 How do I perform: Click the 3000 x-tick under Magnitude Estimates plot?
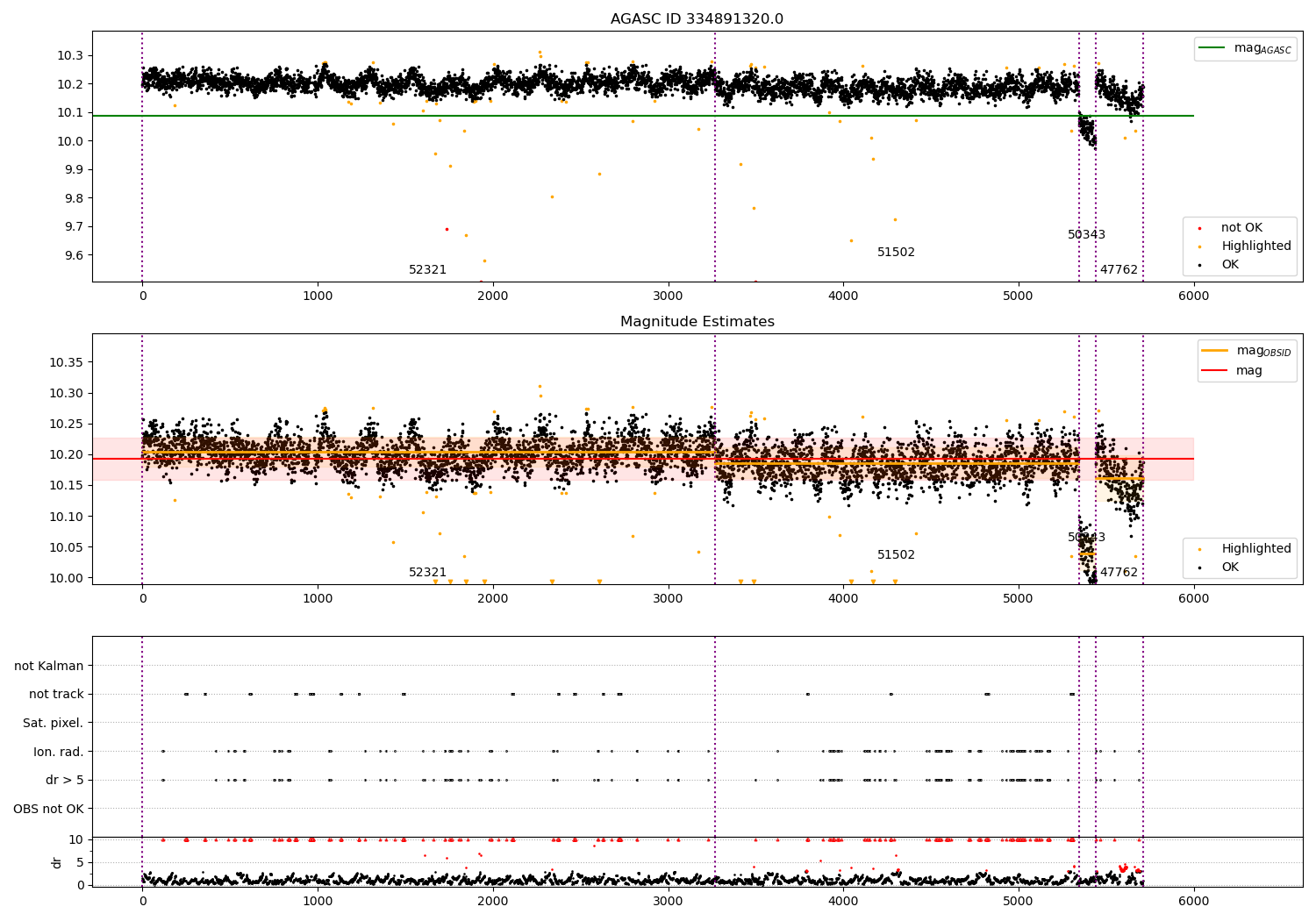point(669,599)
